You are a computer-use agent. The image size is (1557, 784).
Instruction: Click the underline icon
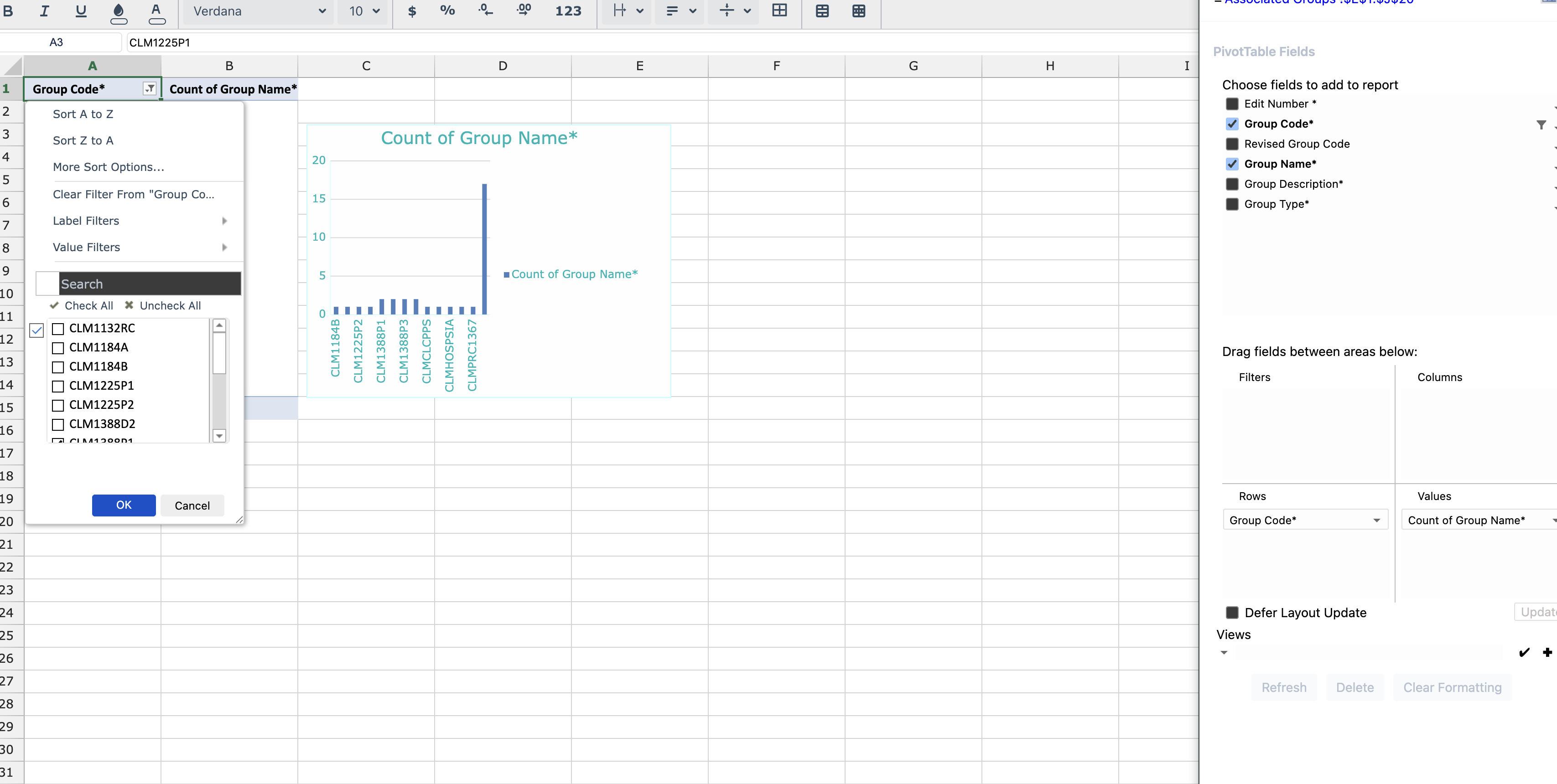(80, 11)
